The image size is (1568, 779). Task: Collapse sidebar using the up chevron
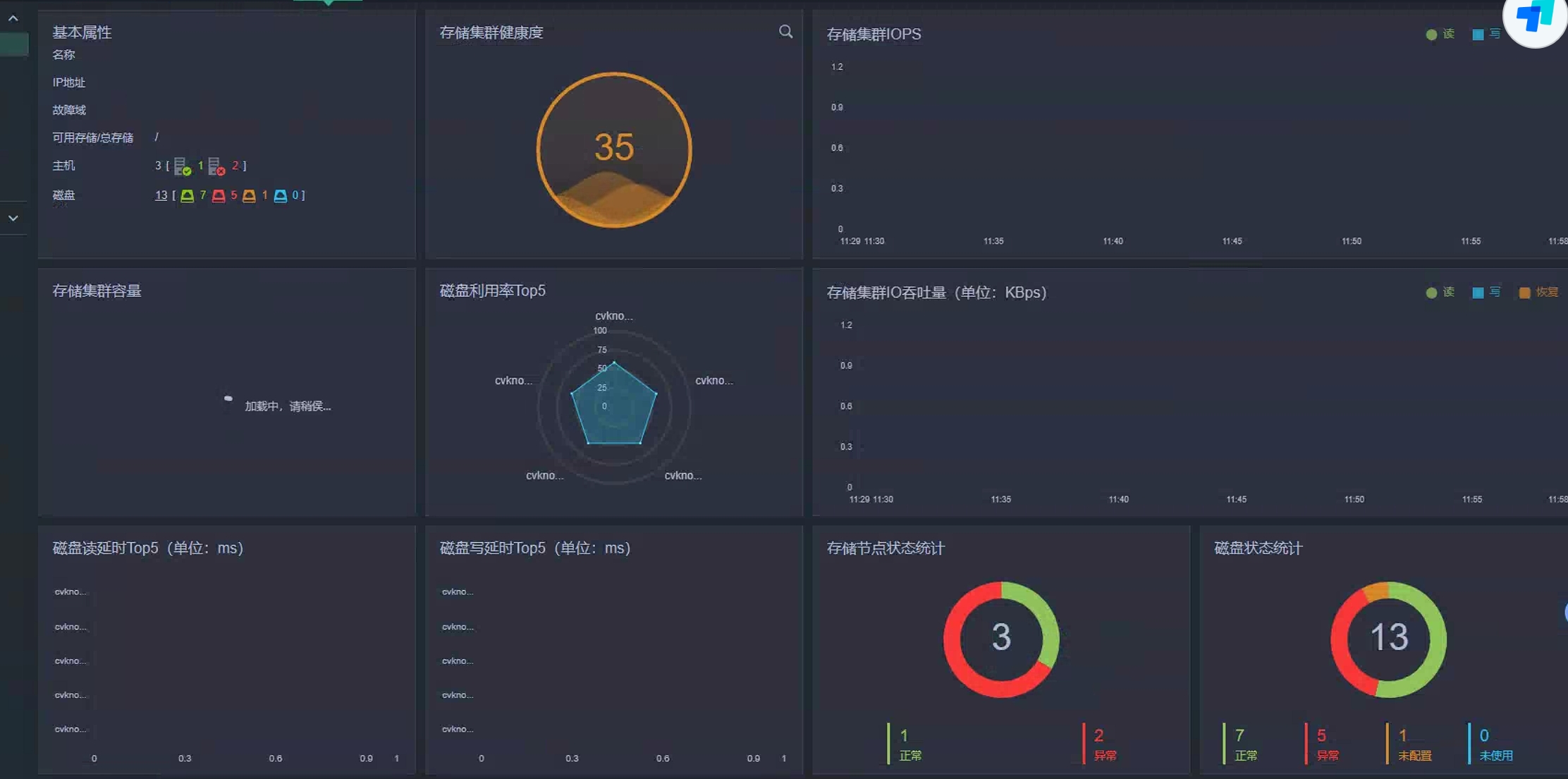coord(13,18)
